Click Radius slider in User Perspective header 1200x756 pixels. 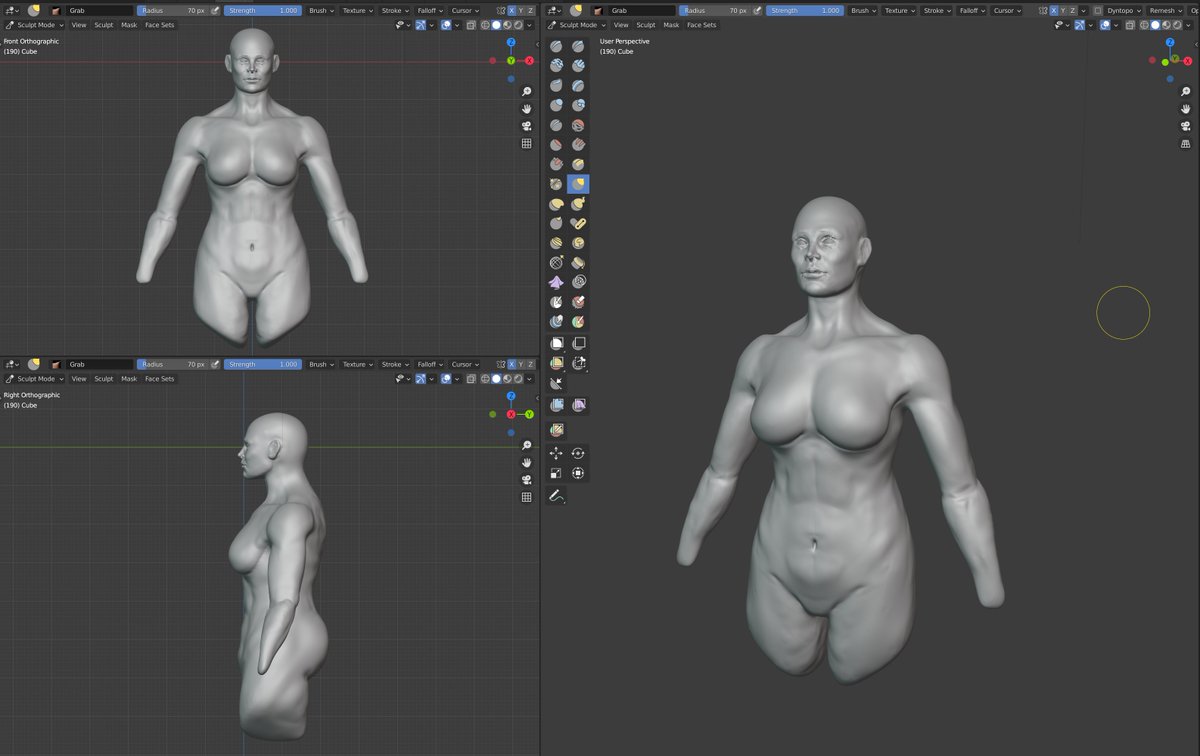715,10
